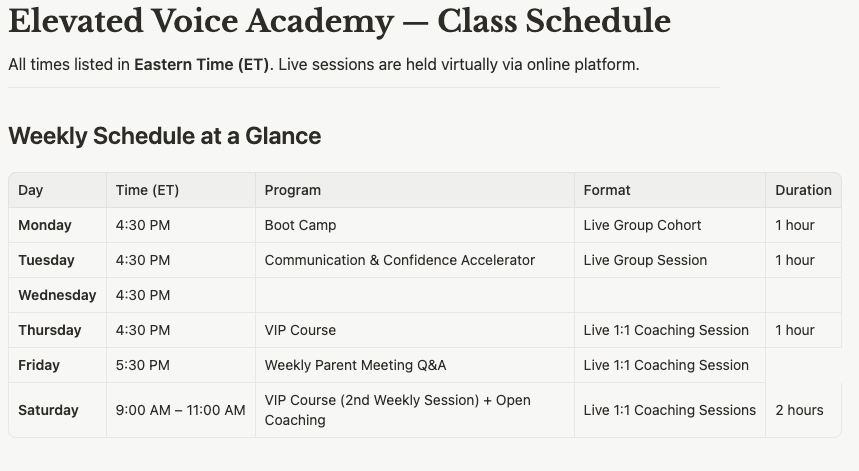Click the empty Wednesday format cell
The height and width of the screenshot is (471, 859).
click(x=669, y=295)
